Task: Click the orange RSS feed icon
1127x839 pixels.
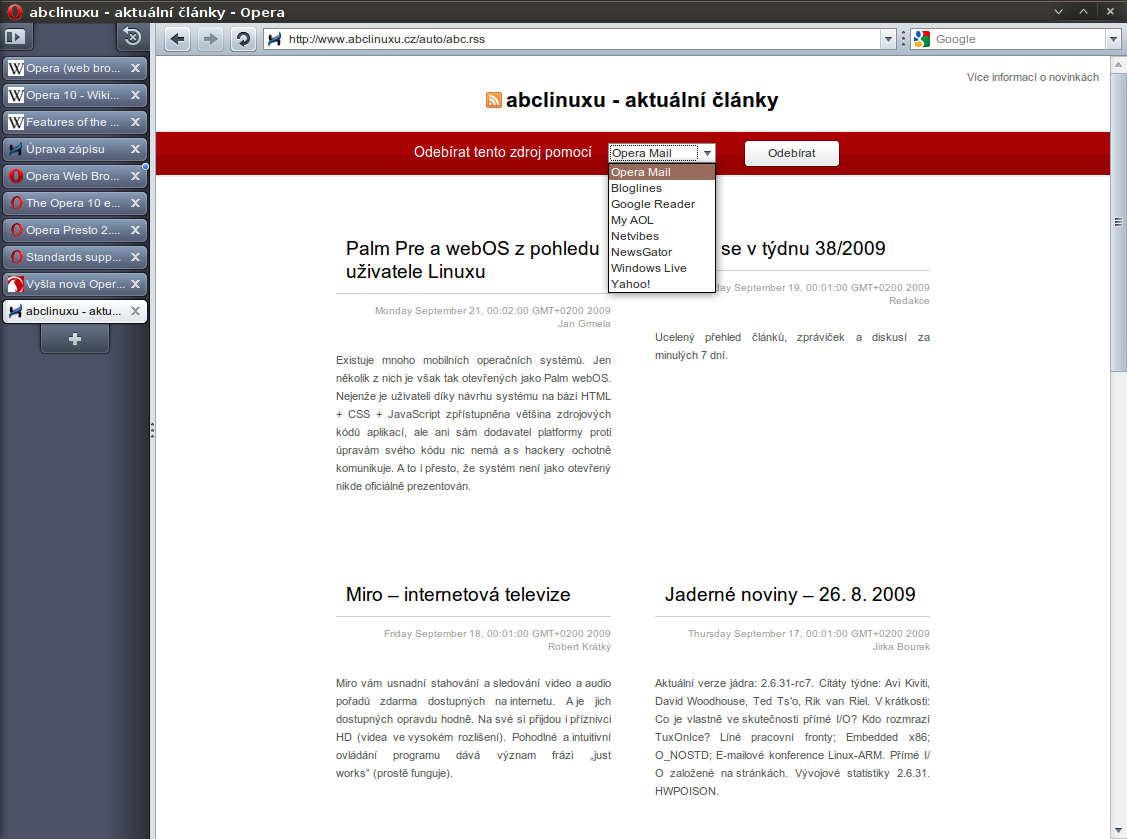Action: 494,100
